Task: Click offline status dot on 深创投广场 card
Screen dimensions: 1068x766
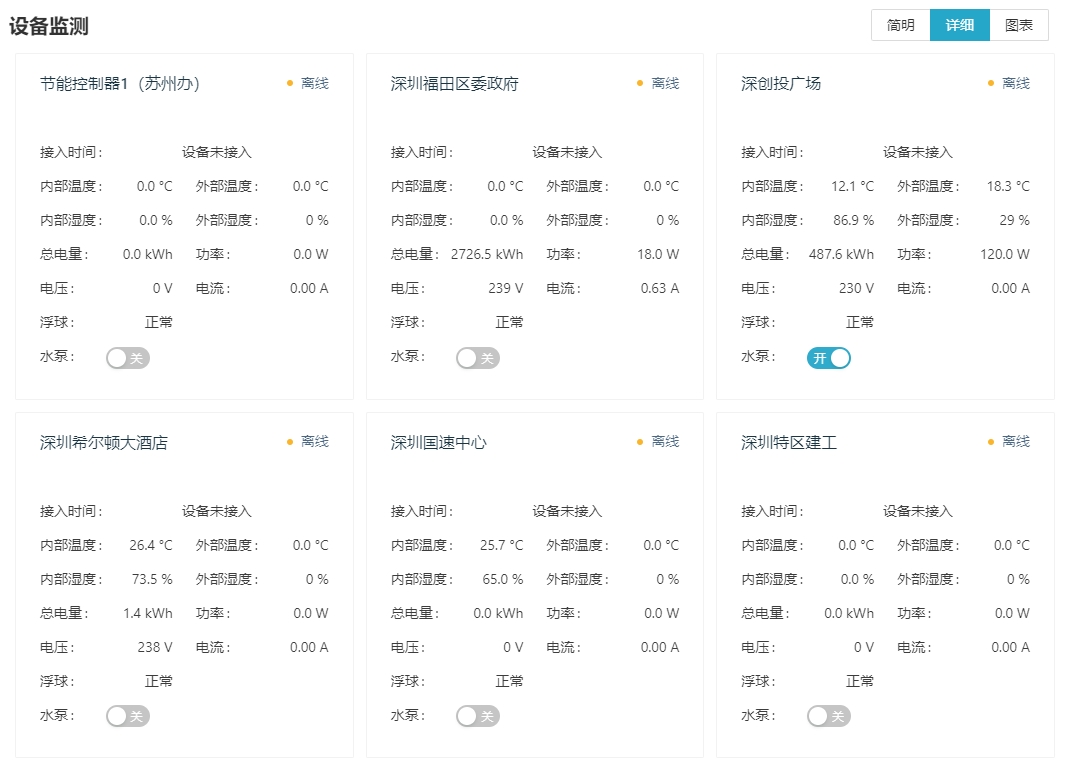Action: [x=991, y=83]
